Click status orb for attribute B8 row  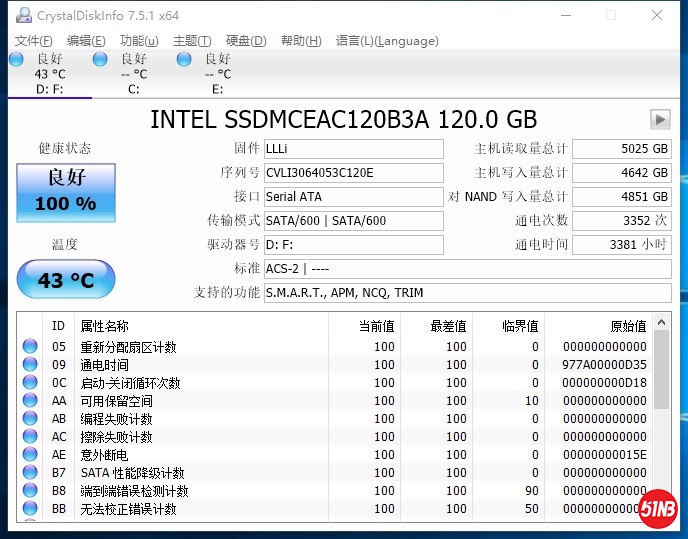[x=30, y=491]
